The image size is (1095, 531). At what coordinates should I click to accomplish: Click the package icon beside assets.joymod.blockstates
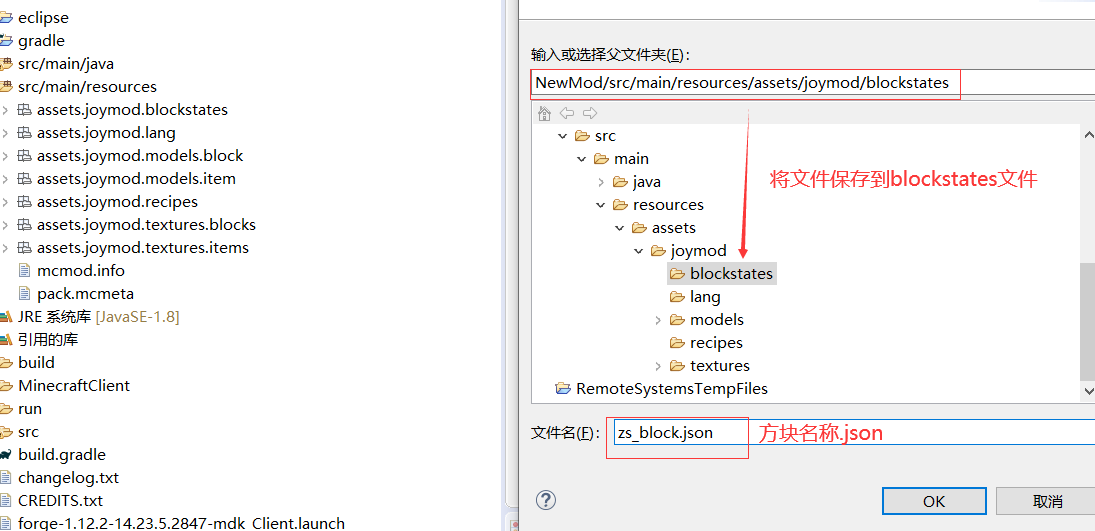point(24,110)
